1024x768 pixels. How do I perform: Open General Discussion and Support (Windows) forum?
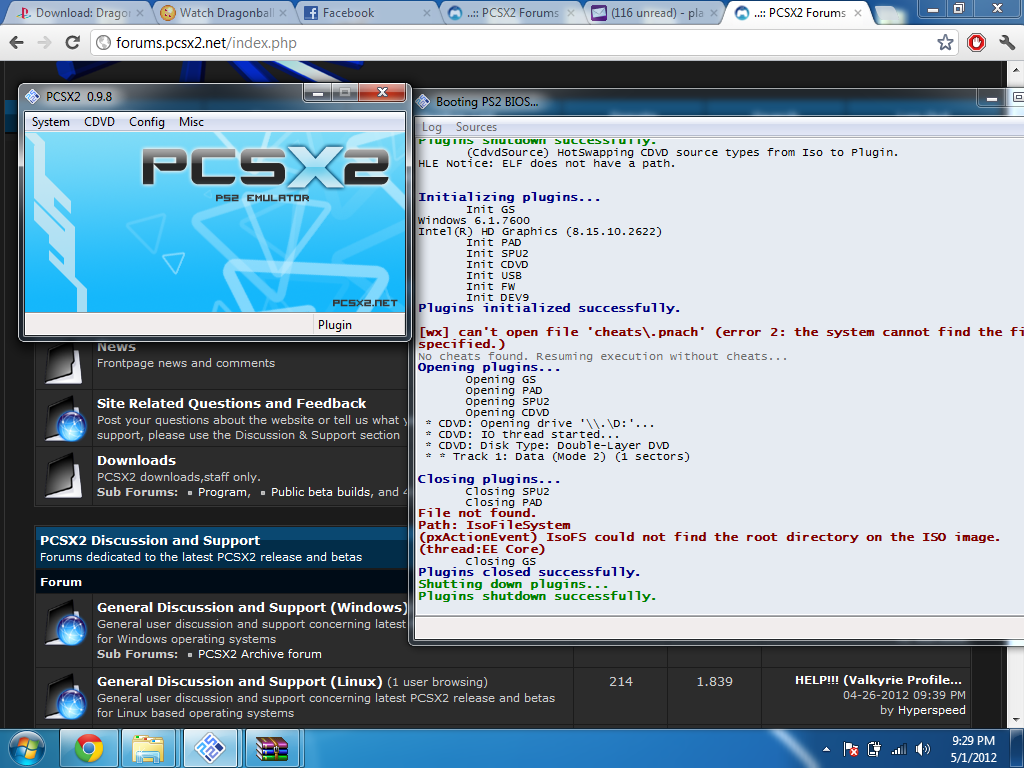click(x=251, y=607)
